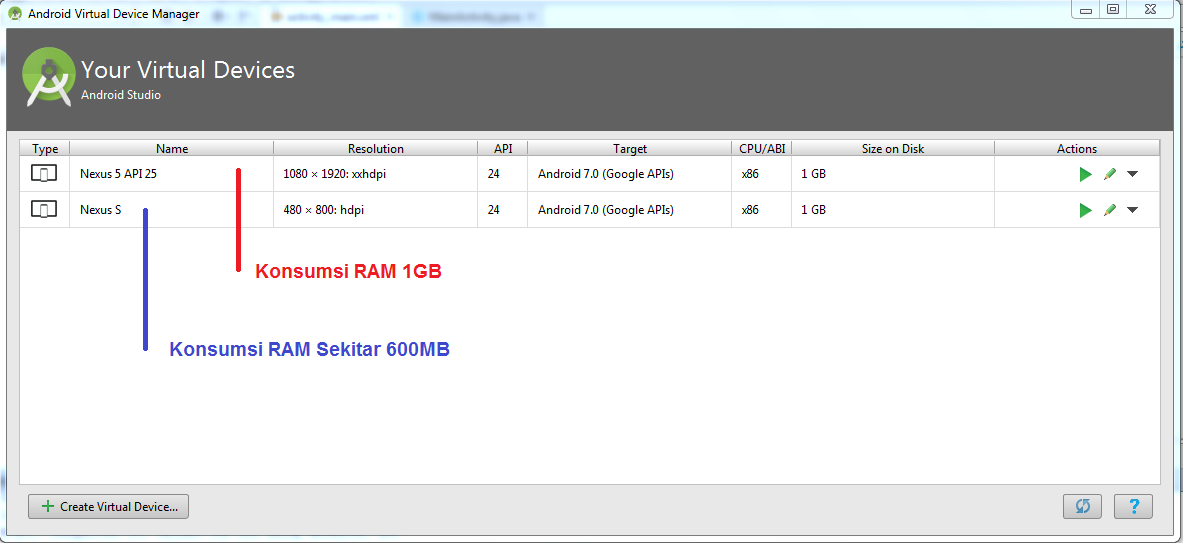1183x543 pixels.
Task: Minimize the Android Virtual Device Manager window
Action: click(x=1086, y=9)
